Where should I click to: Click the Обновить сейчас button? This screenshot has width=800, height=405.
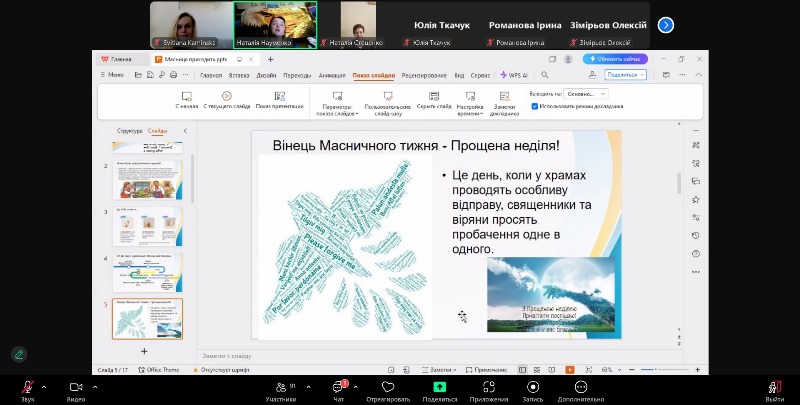coord(617,59)
